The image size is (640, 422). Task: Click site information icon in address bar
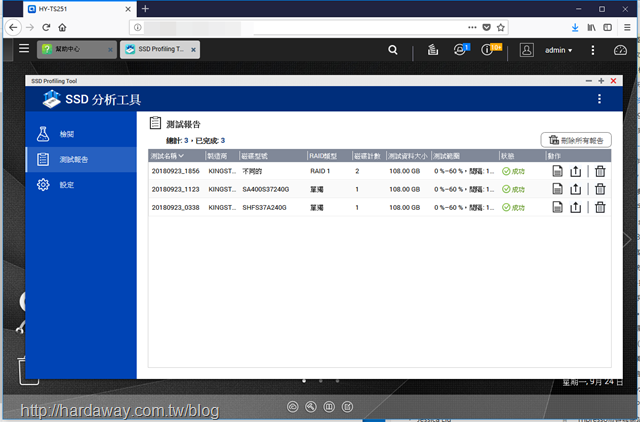[x=138, y=27]
